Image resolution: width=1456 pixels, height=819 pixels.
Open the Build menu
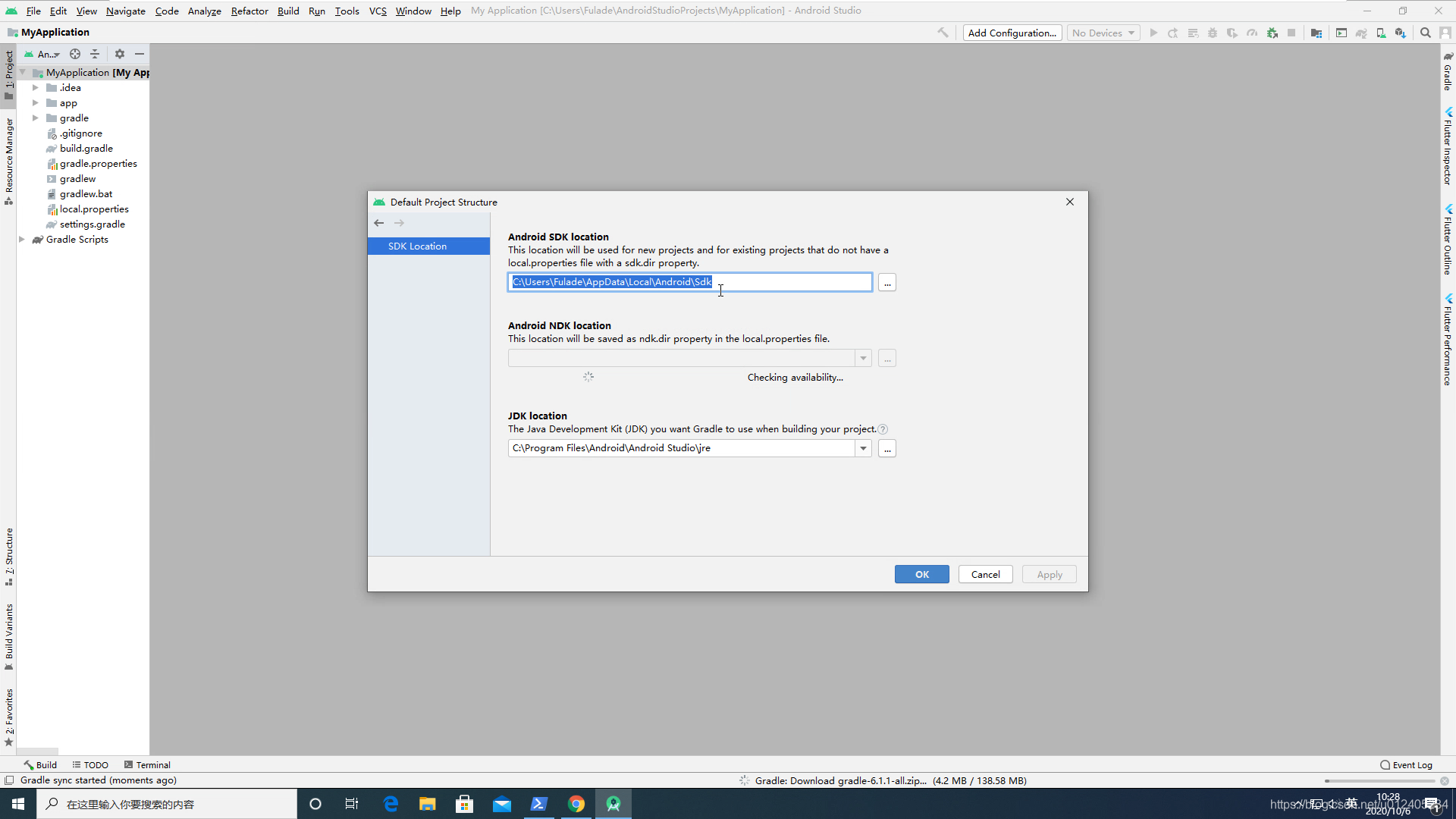click(287, 10)
